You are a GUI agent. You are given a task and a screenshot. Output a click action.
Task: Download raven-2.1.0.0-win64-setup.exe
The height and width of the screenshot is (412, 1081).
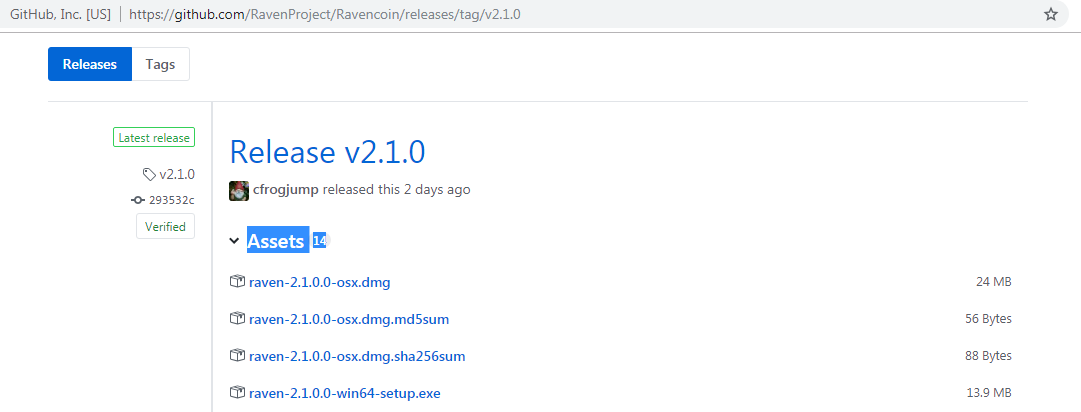point(344,394)
